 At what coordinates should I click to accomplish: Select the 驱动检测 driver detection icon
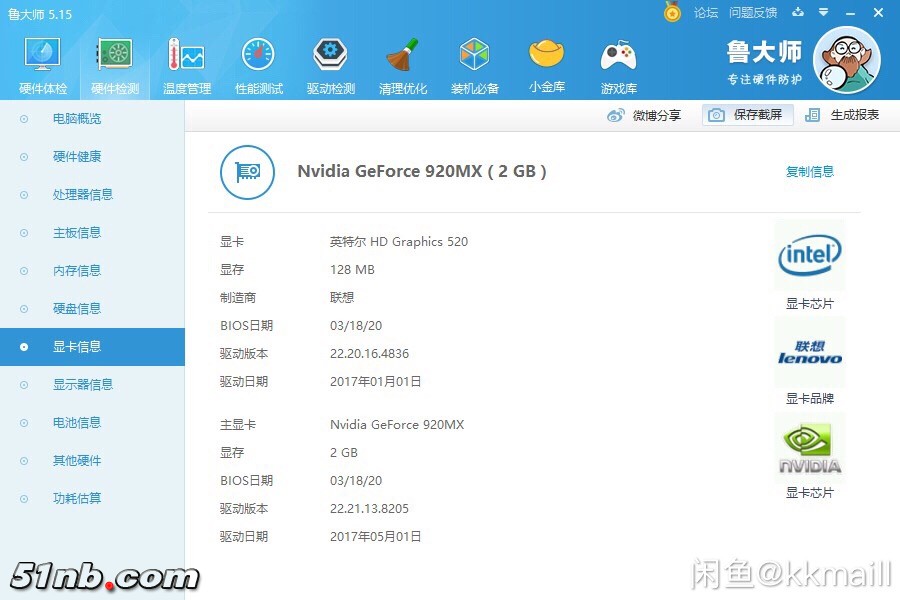point(331,63)
